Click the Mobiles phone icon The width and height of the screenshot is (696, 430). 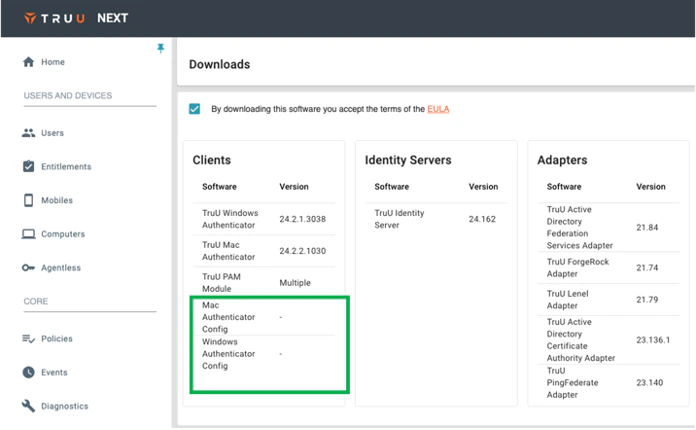coord(28,200)
